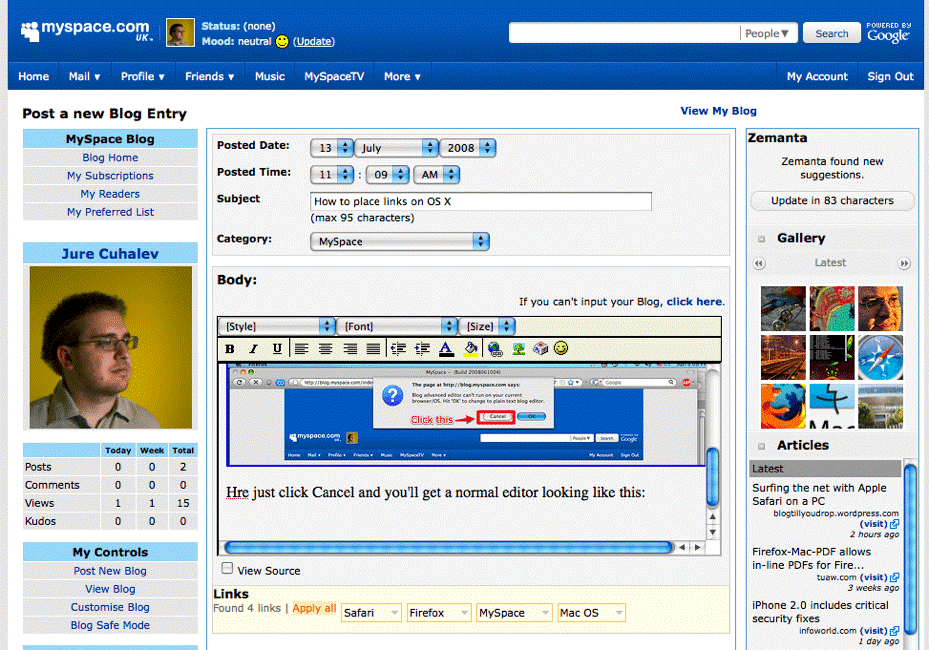Click the MySpace logo in the header
This screenshot has height=650, width=929.
click(85, 31)
